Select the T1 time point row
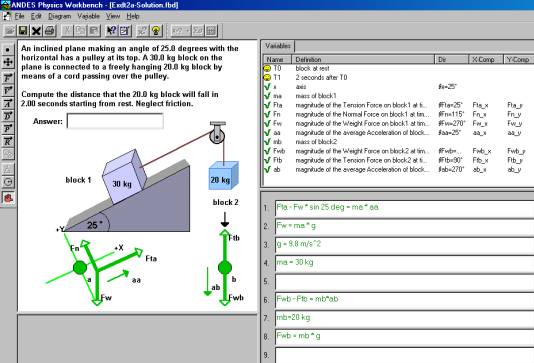The image size is (534, 363). tap(398, 78)
